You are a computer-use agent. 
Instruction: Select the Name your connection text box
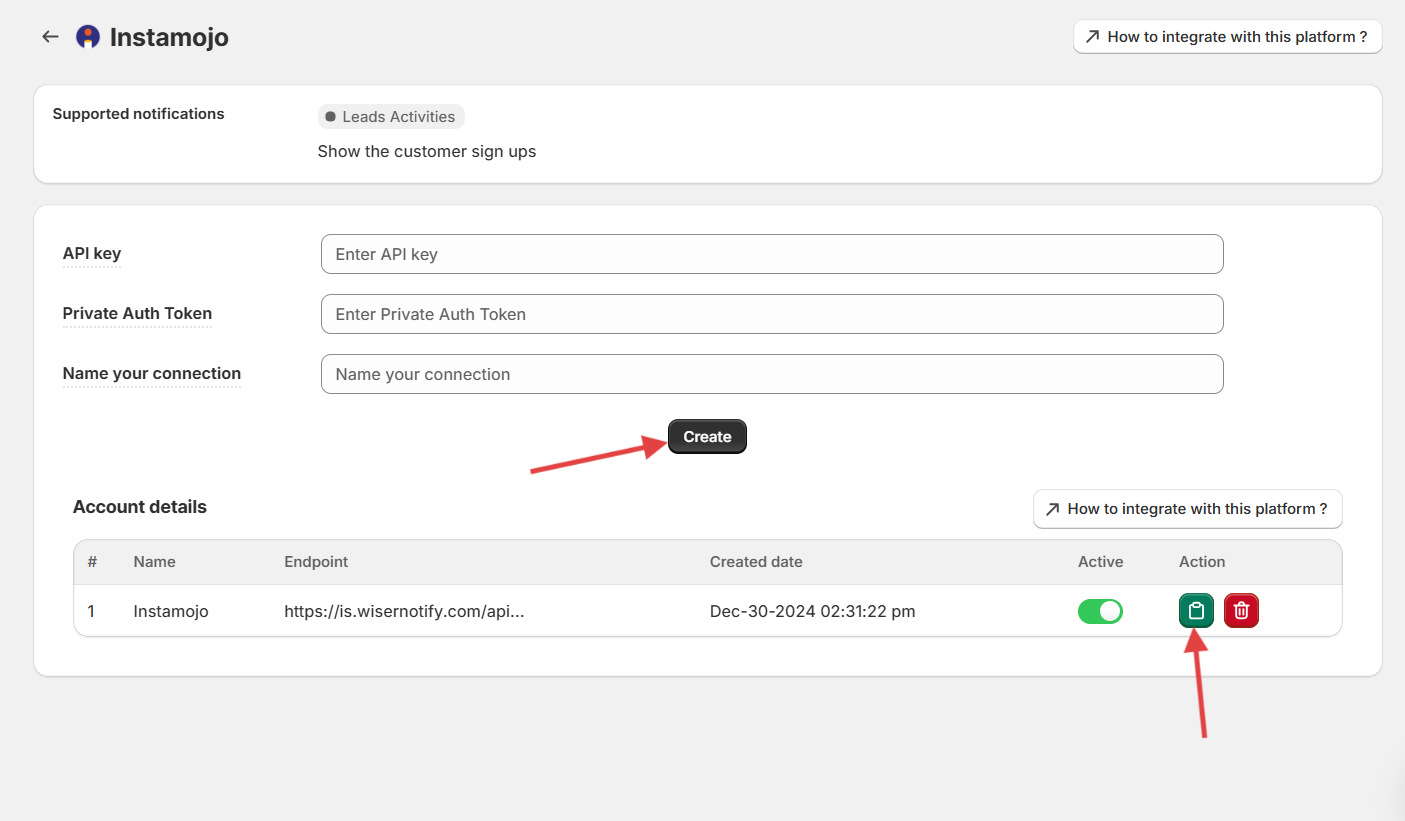pos(771,374)
